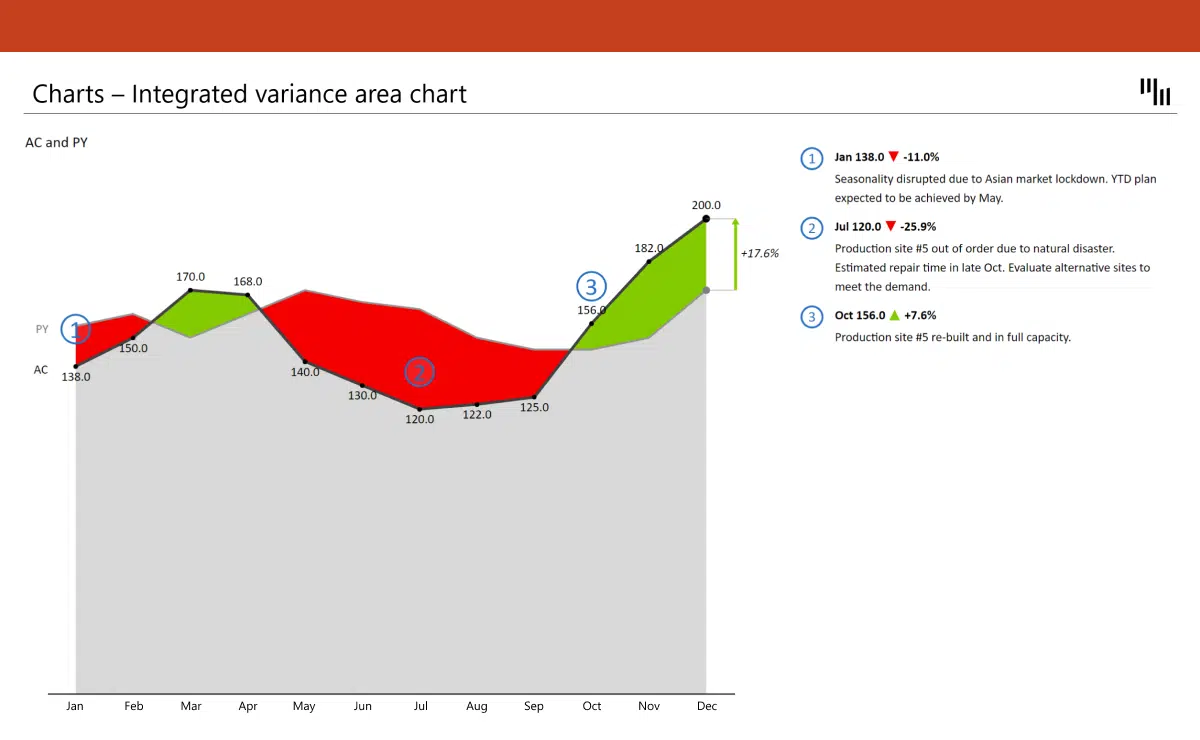
Task: Select comment marker 1 on the chart
Action: 76,329
